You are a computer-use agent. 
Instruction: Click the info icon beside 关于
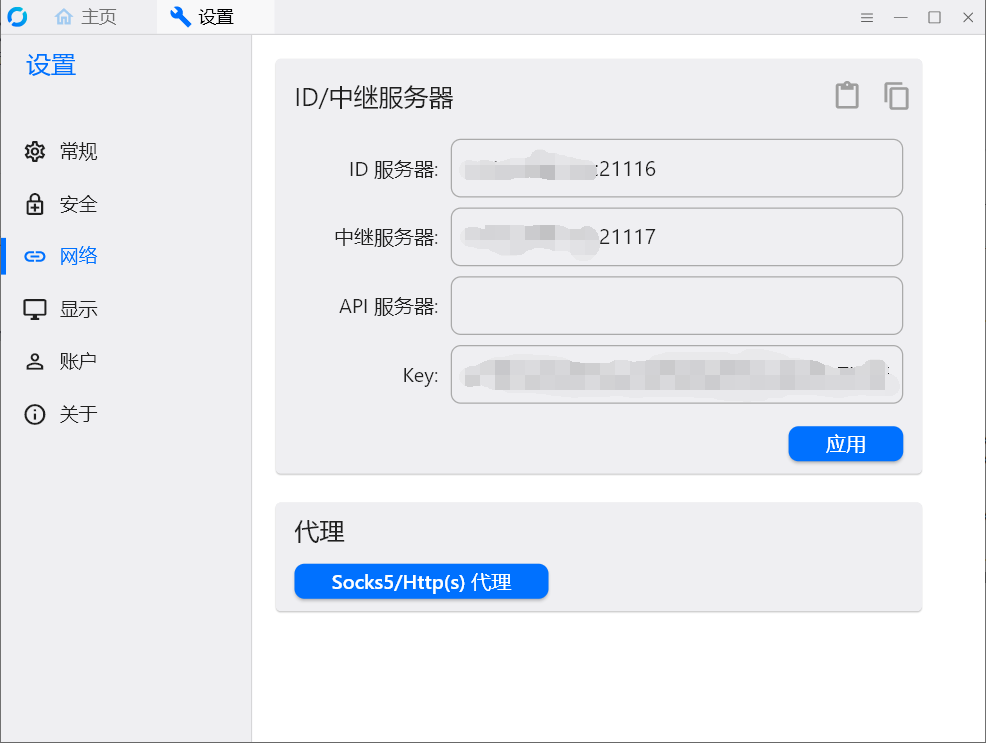(x=35, y=414)
